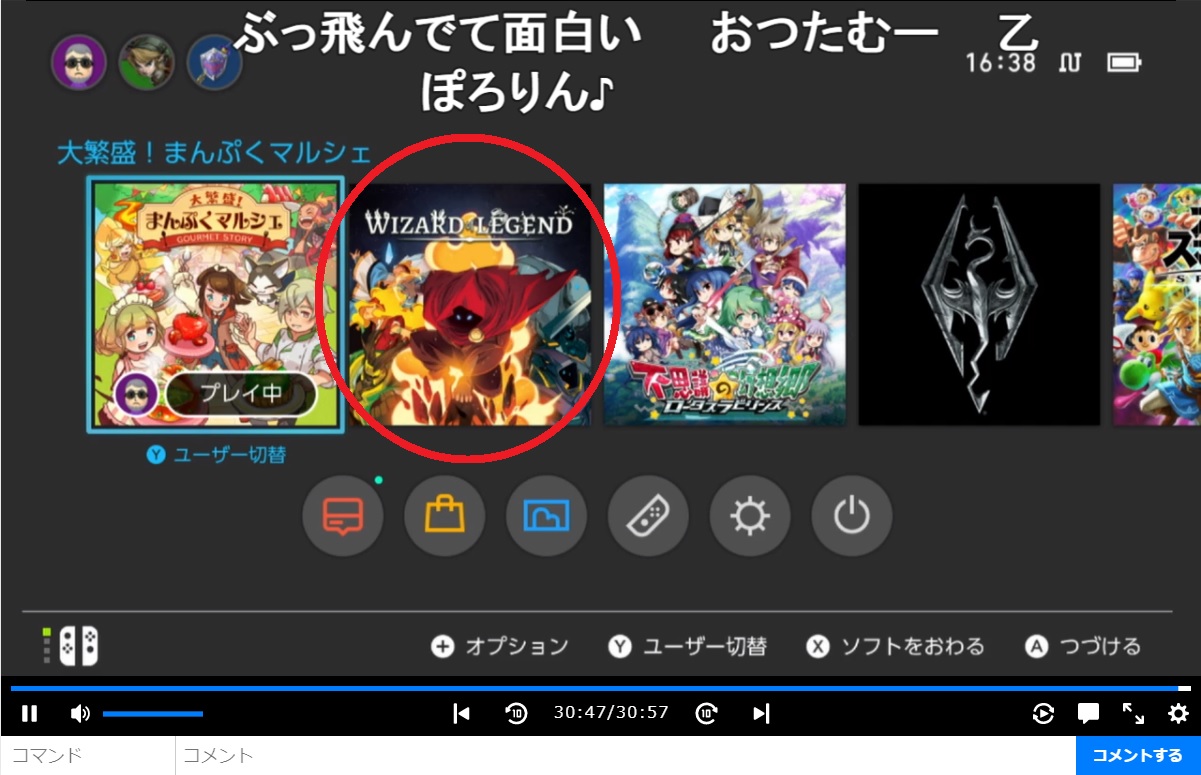Click the ソフトをおわる hint
1201x775 pixels.
pos(895,646)
